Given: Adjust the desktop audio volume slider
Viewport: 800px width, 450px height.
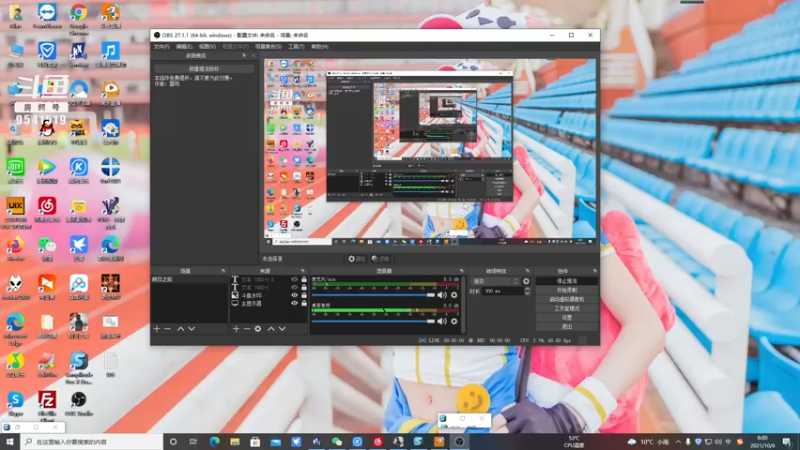Looking at the screenshot, I should pyautogui.click(x=373, y=321).
